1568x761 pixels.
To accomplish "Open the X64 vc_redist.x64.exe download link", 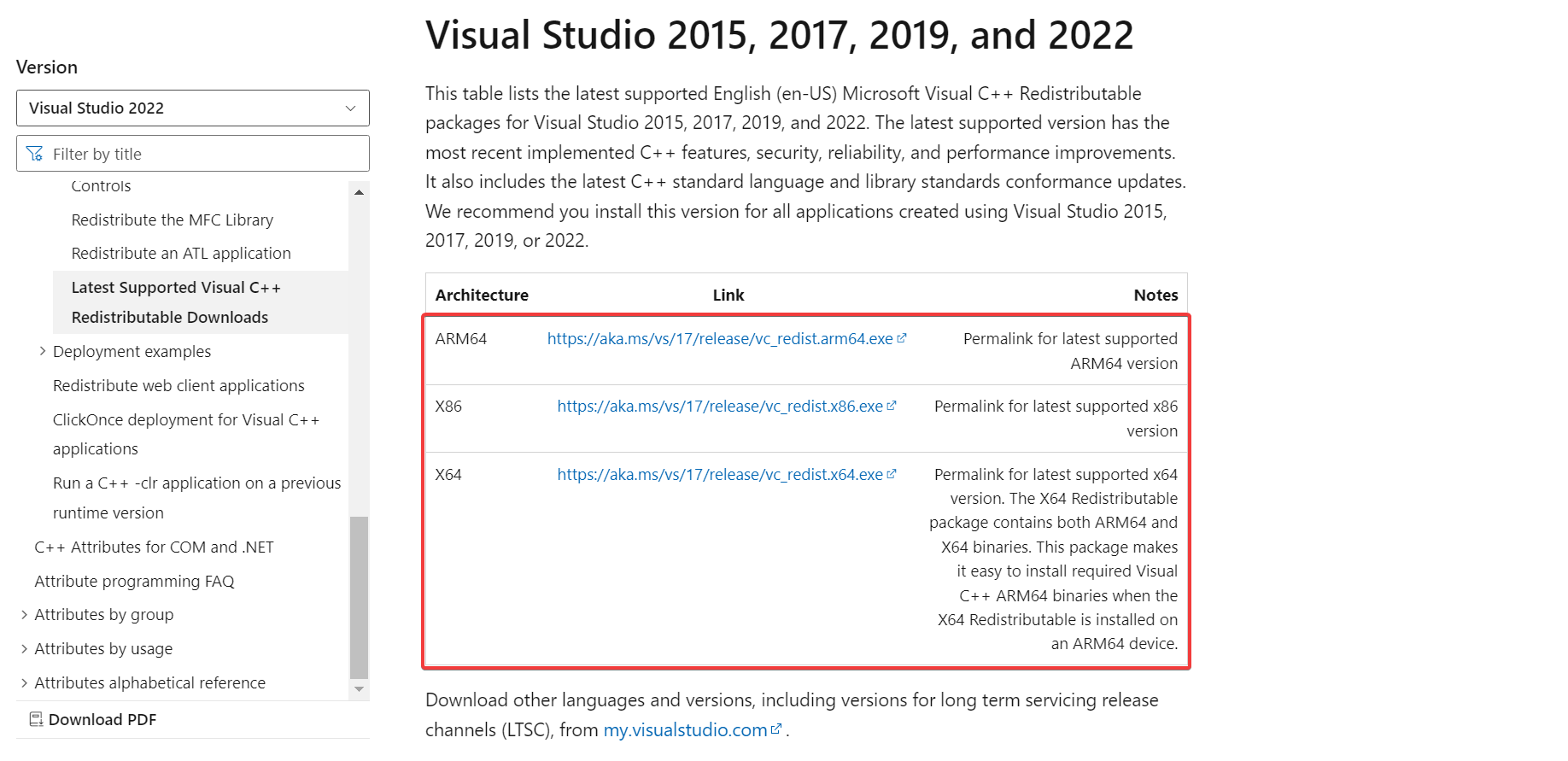I will (720, 475).
